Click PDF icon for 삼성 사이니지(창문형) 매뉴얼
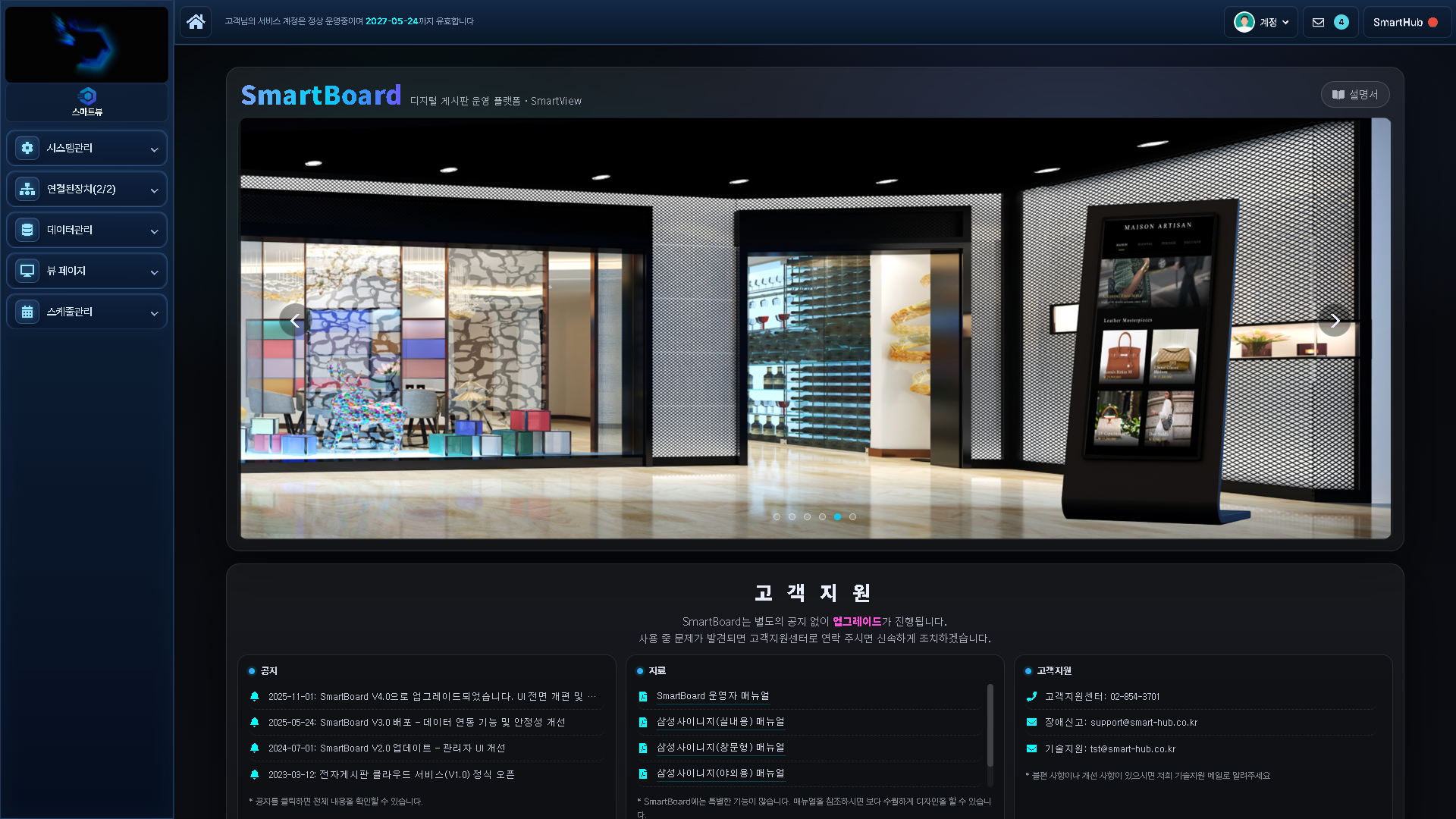Viewport: 1456px width, 819px height. [x=643, y=748]
